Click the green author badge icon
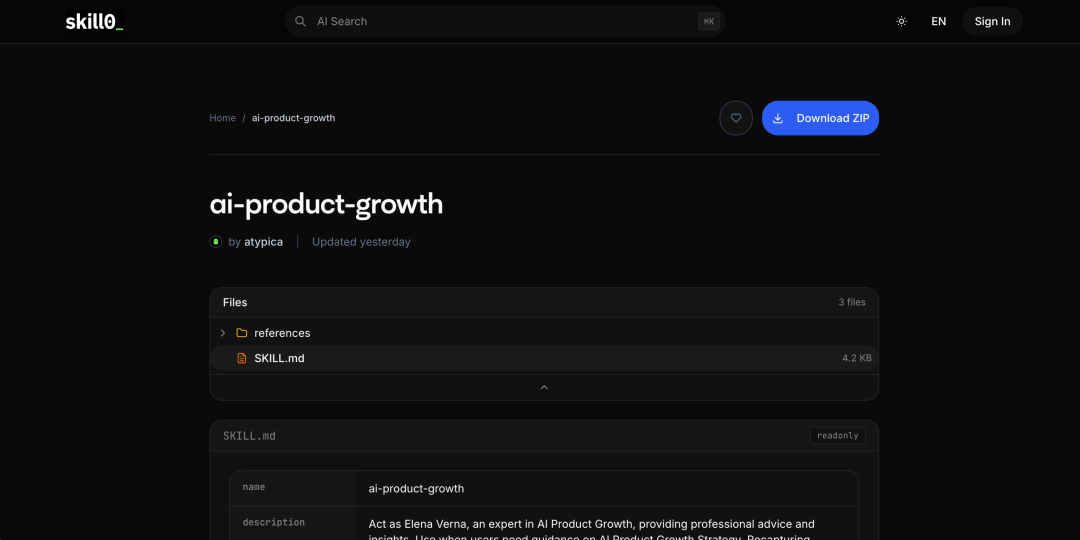This screenshot has width=1080, height=540. tap(215, 242)
